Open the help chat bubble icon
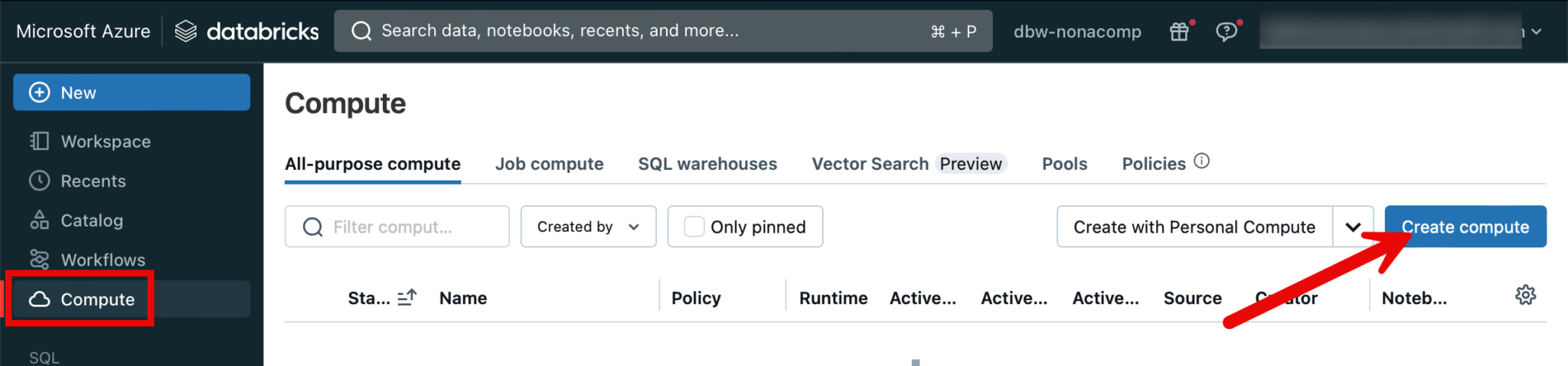This screenshot has width=1568, height=366. coord(1227,31)
